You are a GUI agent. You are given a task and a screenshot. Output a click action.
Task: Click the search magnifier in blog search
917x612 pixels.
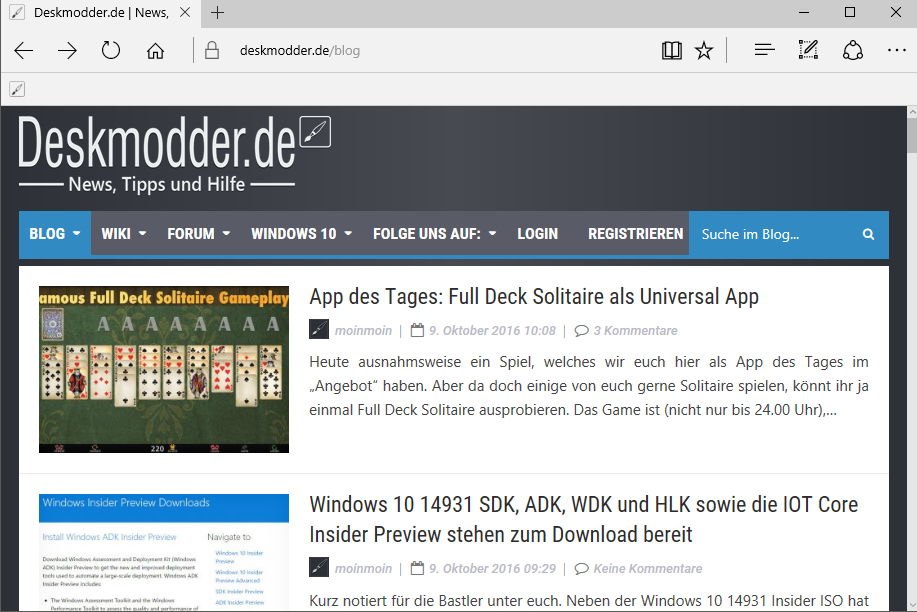[x=868, y=234]
